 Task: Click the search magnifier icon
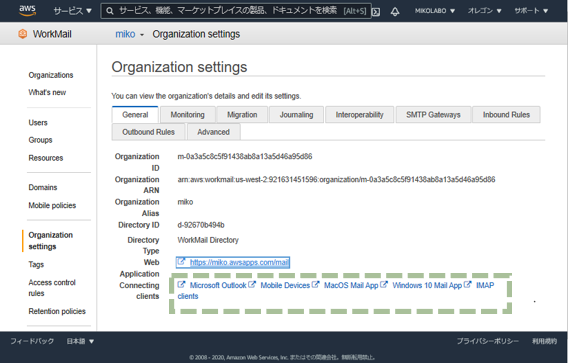pyautogui.click(x=109, y=11)
